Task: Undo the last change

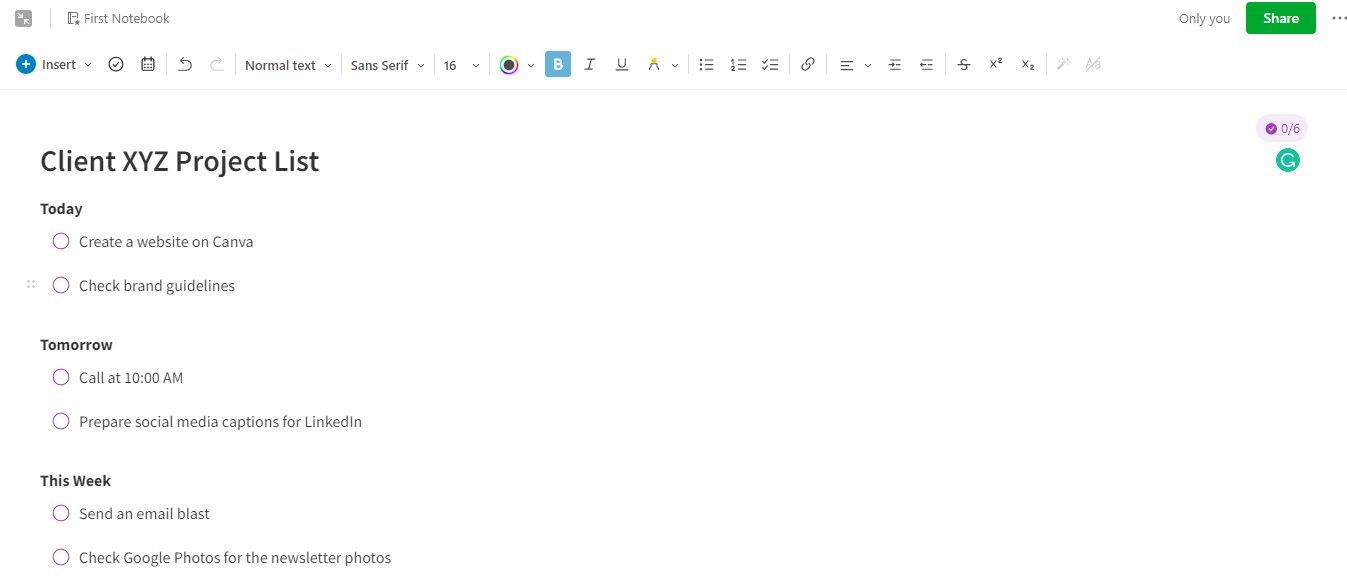Action: pyautogui.click(x=185, y=64)
